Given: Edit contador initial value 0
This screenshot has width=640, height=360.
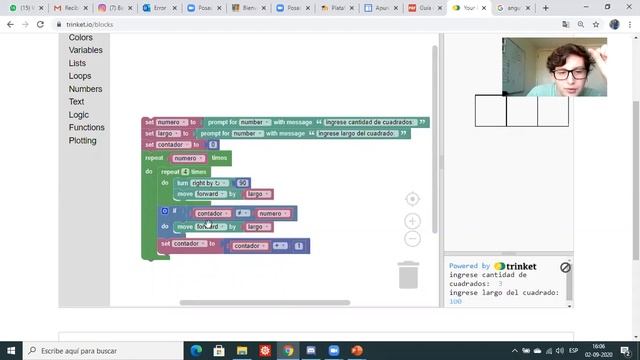Looking at the screenshot, I should point(213,145).
